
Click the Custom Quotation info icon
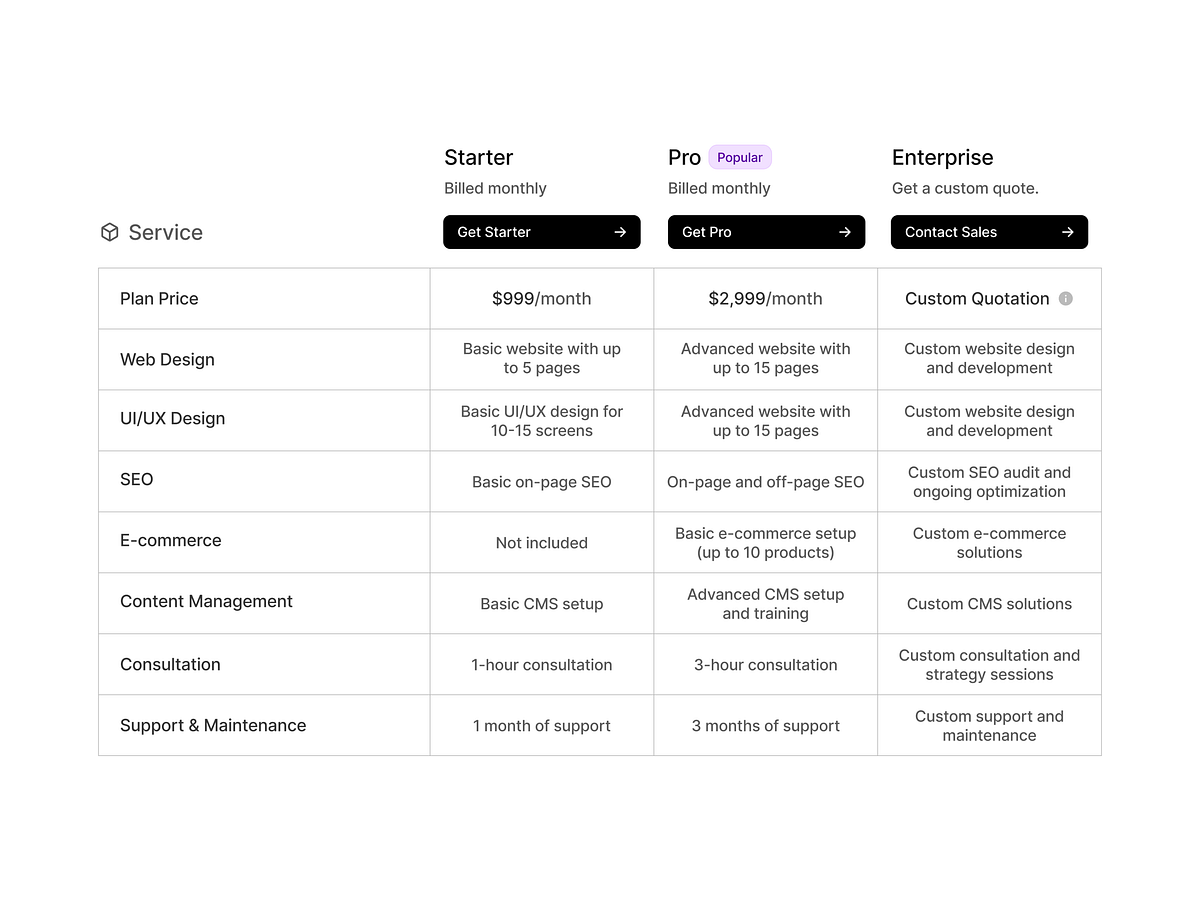click(x=1066, y=298)
